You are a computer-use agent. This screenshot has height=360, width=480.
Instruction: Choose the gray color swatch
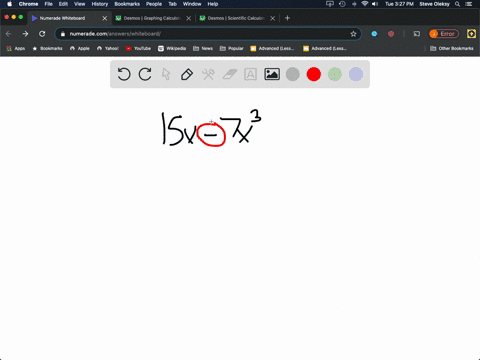click(293, 74)
